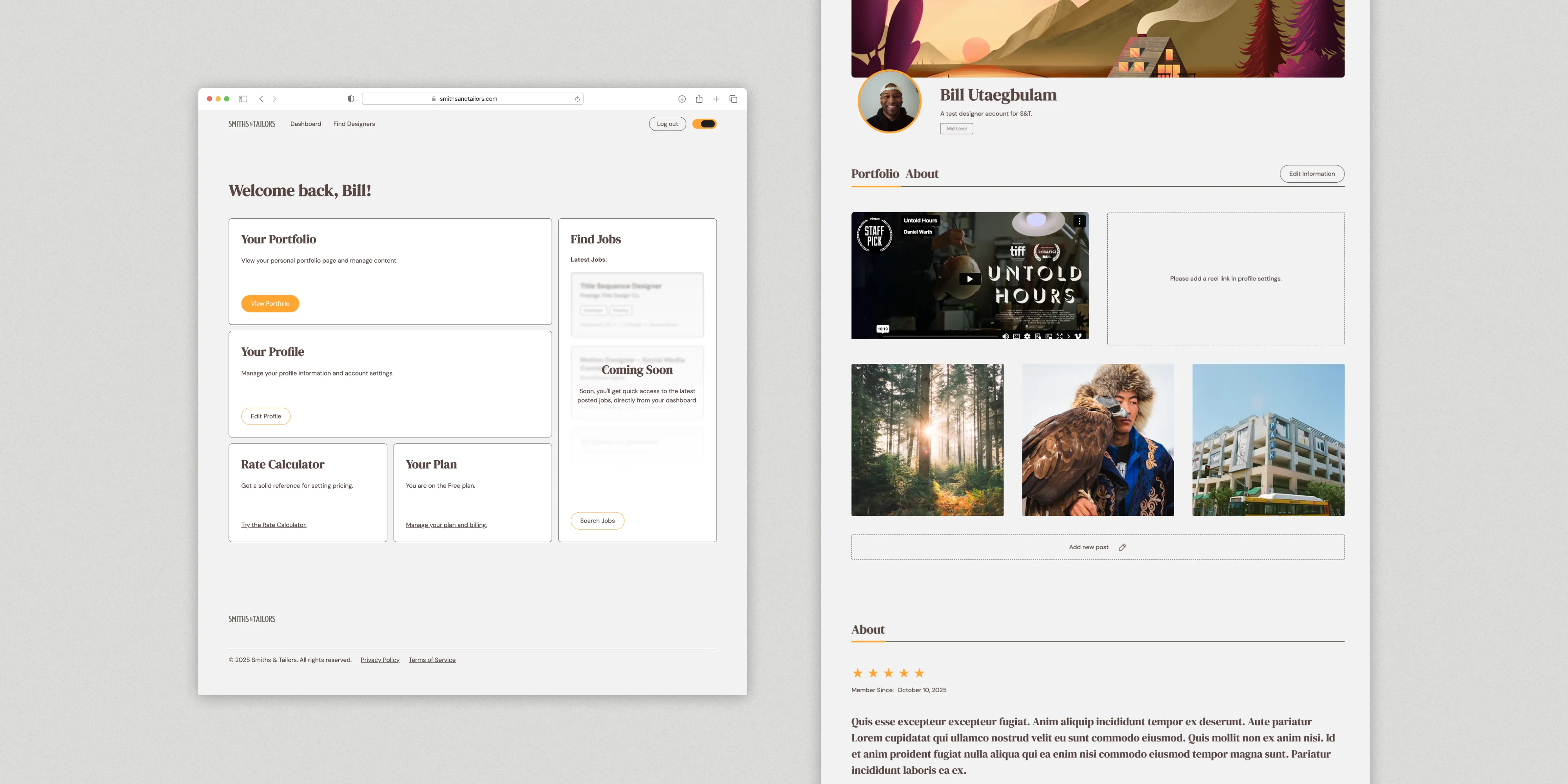Click the privacy shield icon near the address bar
1568x784 pixels.
pos(350,98)
